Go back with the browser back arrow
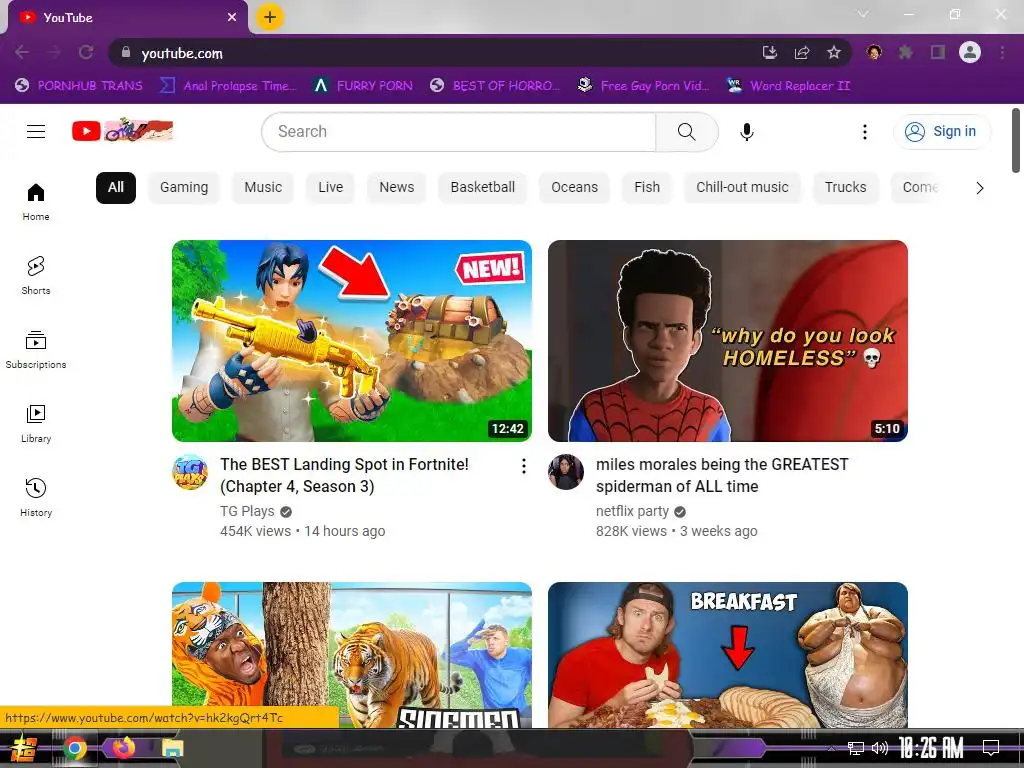This screenshot has height=768, width=1024. click(x=22, y=52)
